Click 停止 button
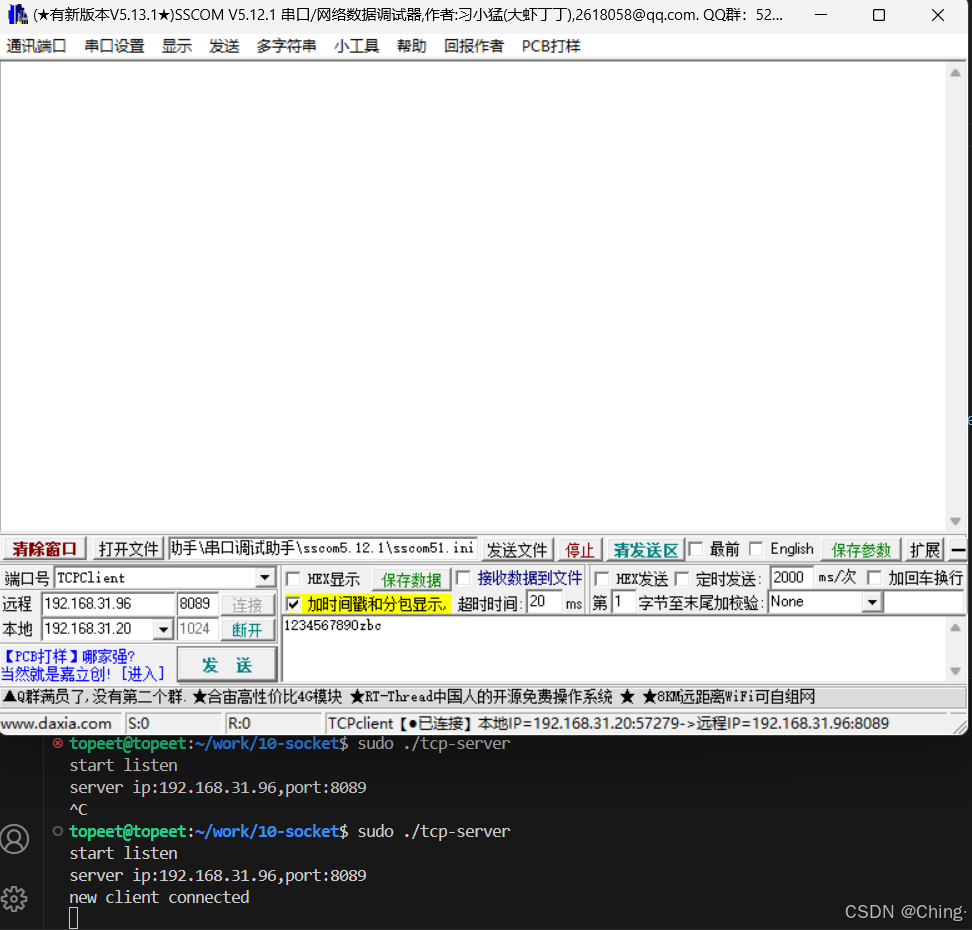972x930 pixels. point(580,550)
